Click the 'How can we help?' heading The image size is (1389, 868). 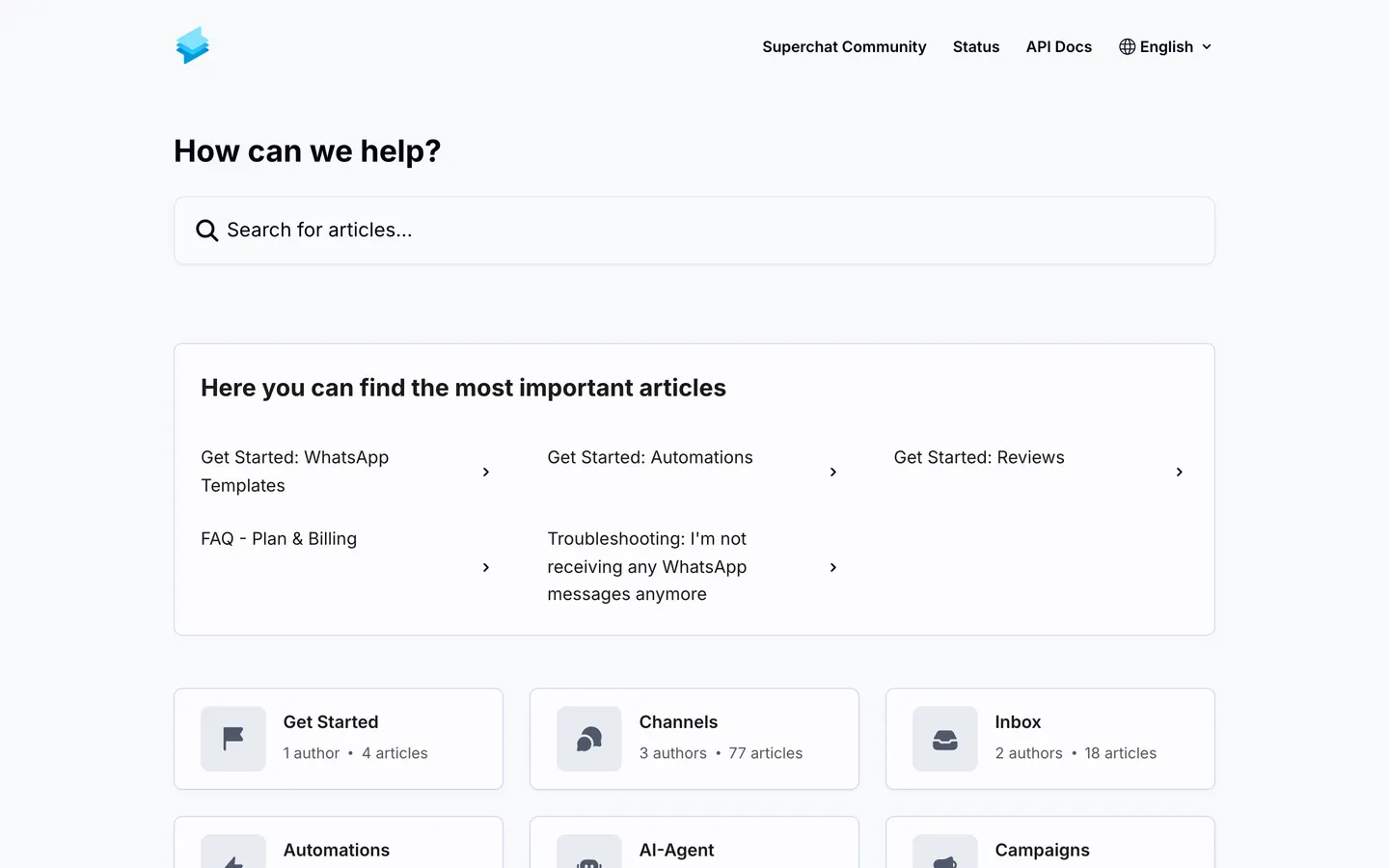point(308,151)
